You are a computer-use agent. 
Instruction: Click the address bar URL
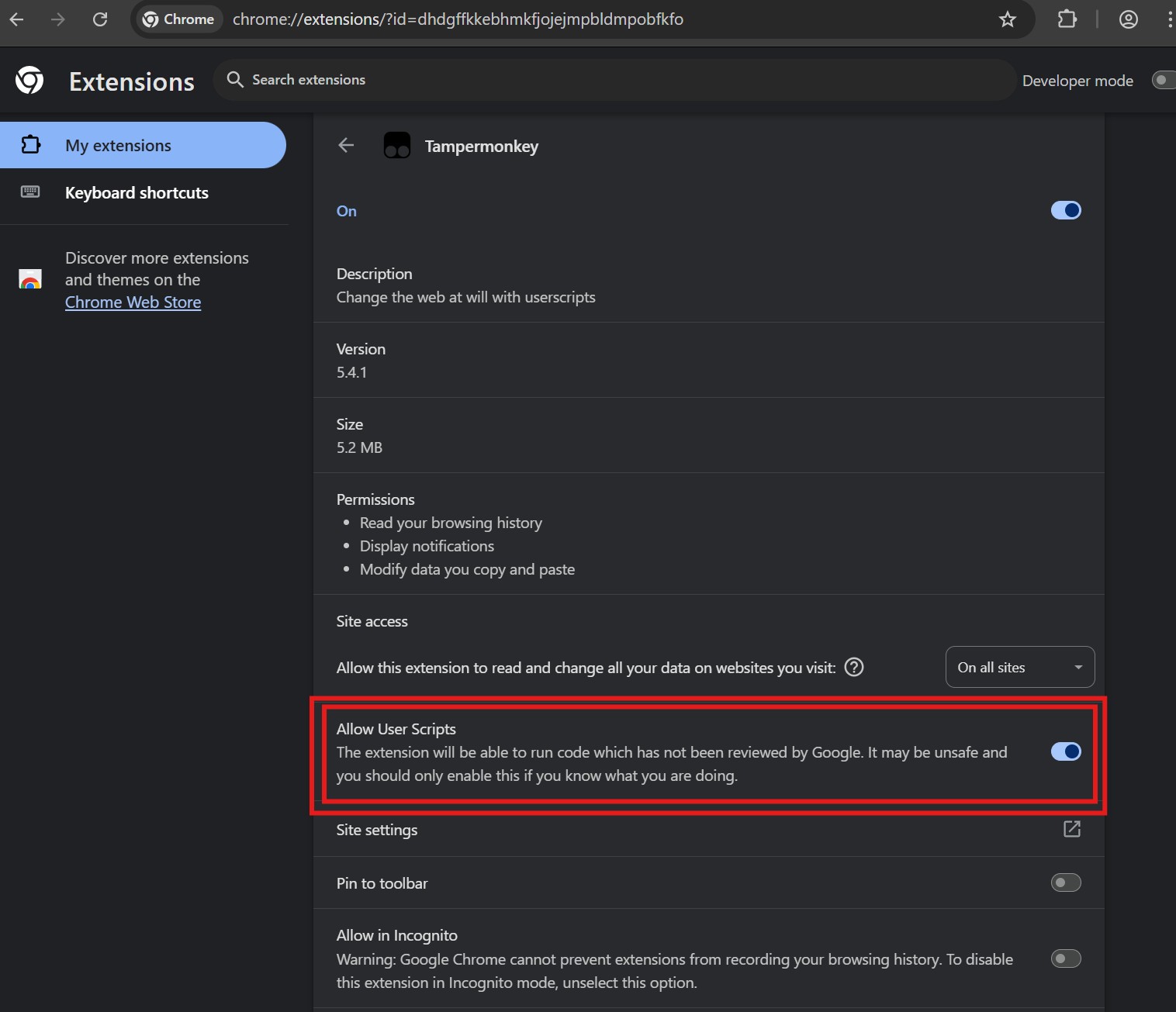click(458, 19)
